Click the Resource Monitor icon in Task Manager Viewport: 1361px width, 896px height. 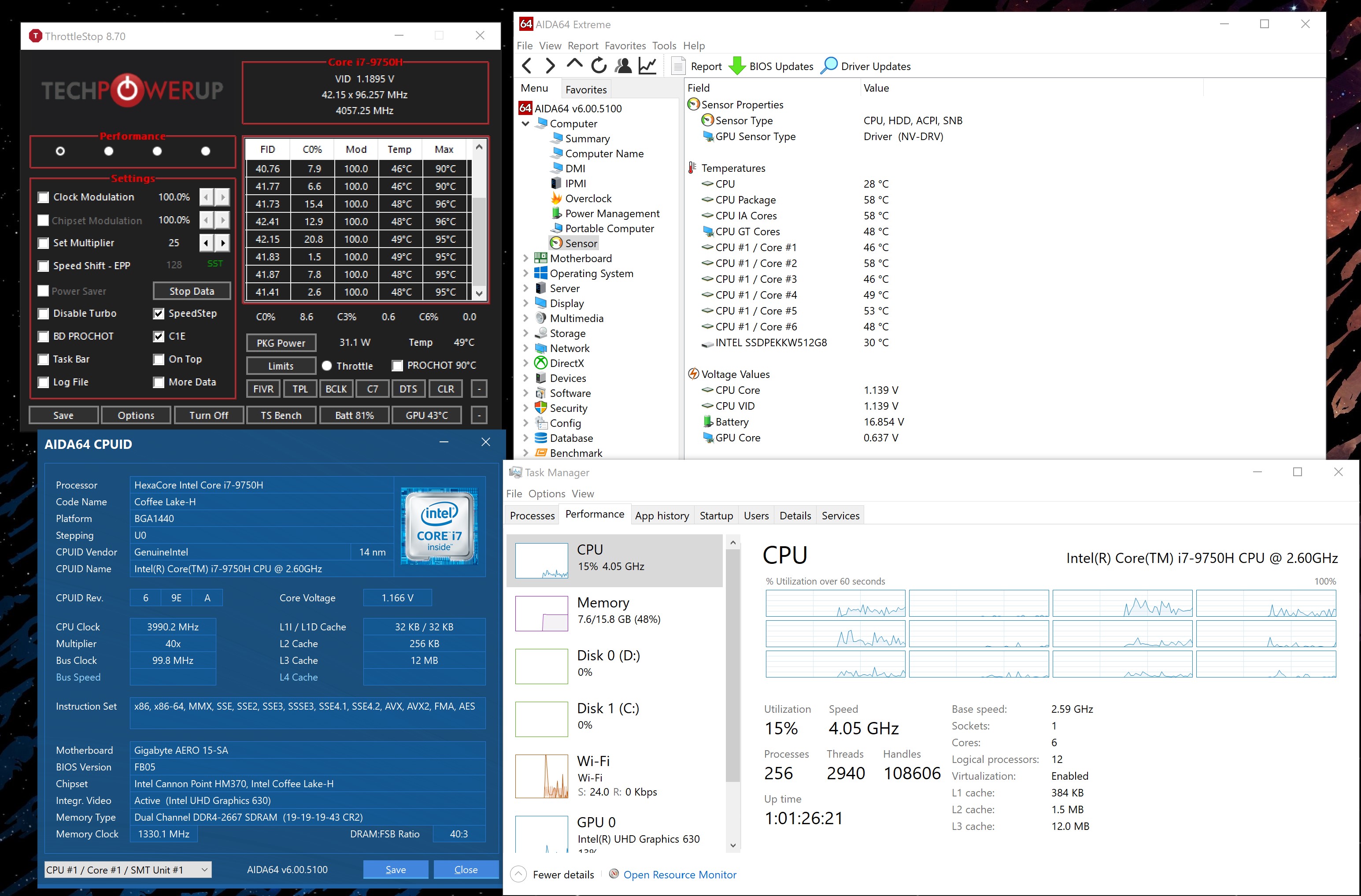click(x=614, y=874)
